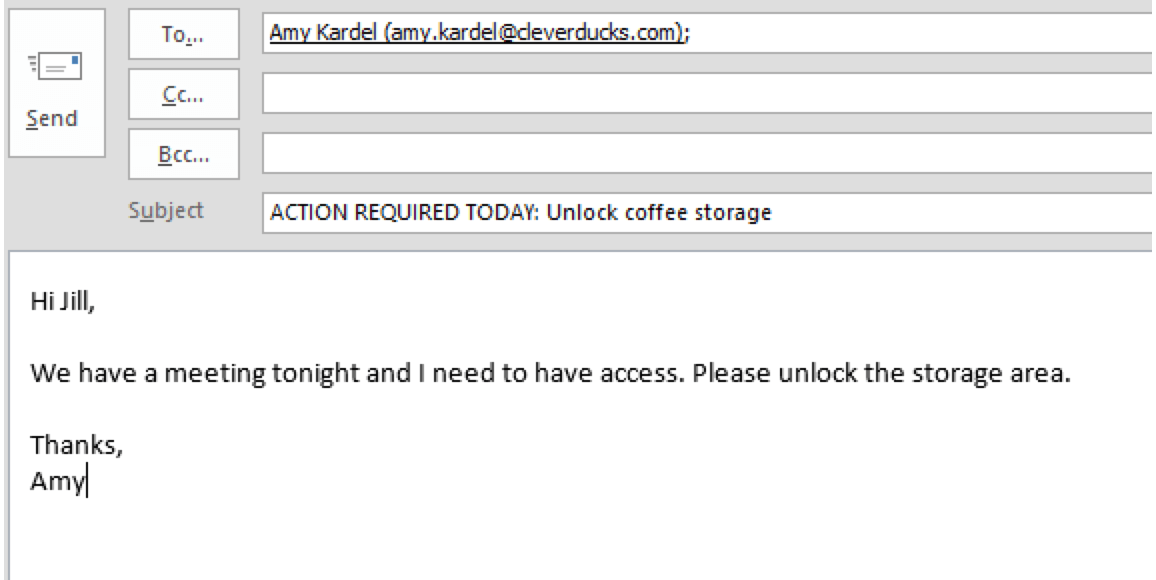Click the "Amy" signature in the body
The width and height of the screenshot is (1156, 580).
click(58, 481)
